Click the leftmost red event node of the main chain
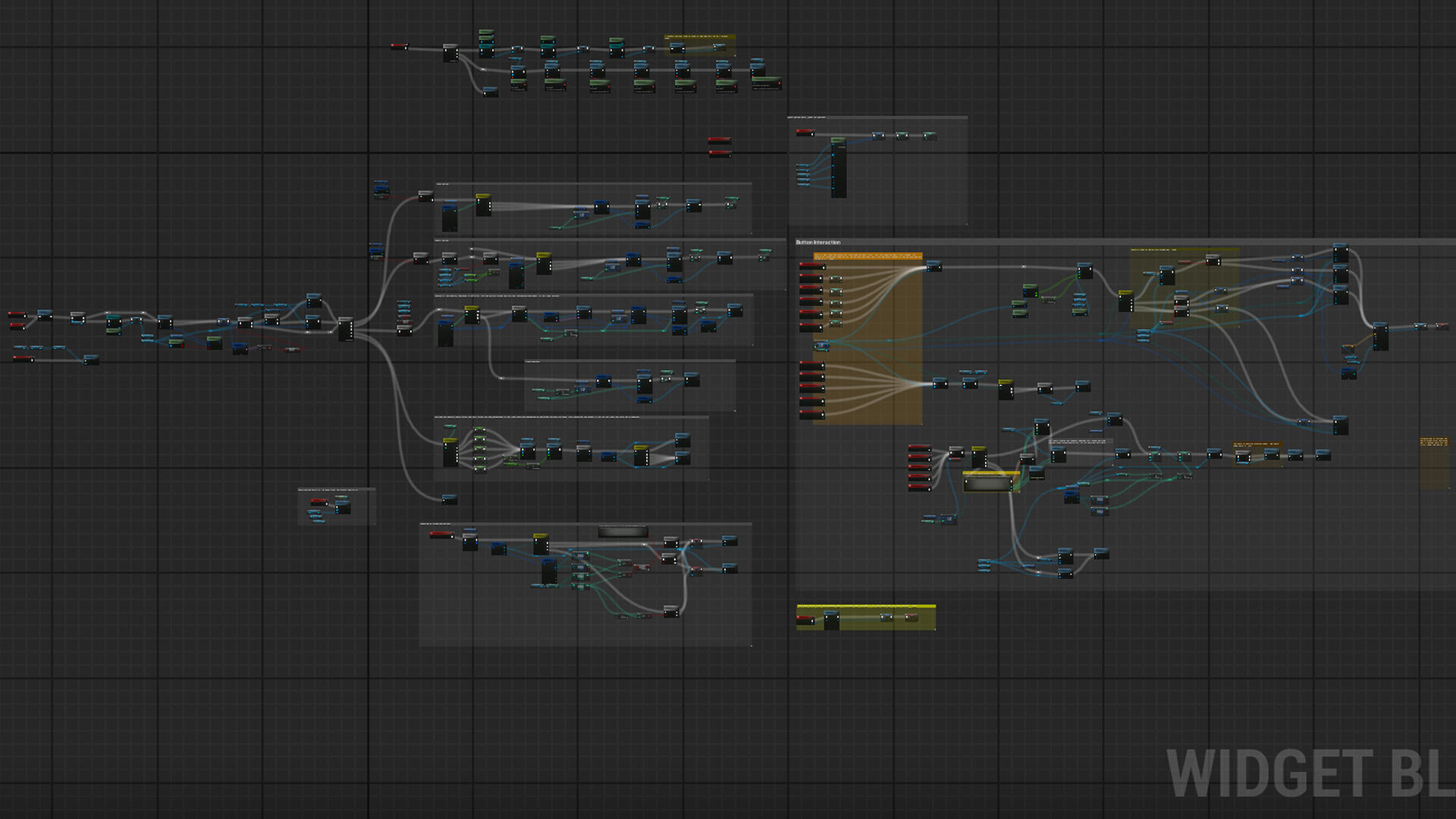 (x=16, y=314)
